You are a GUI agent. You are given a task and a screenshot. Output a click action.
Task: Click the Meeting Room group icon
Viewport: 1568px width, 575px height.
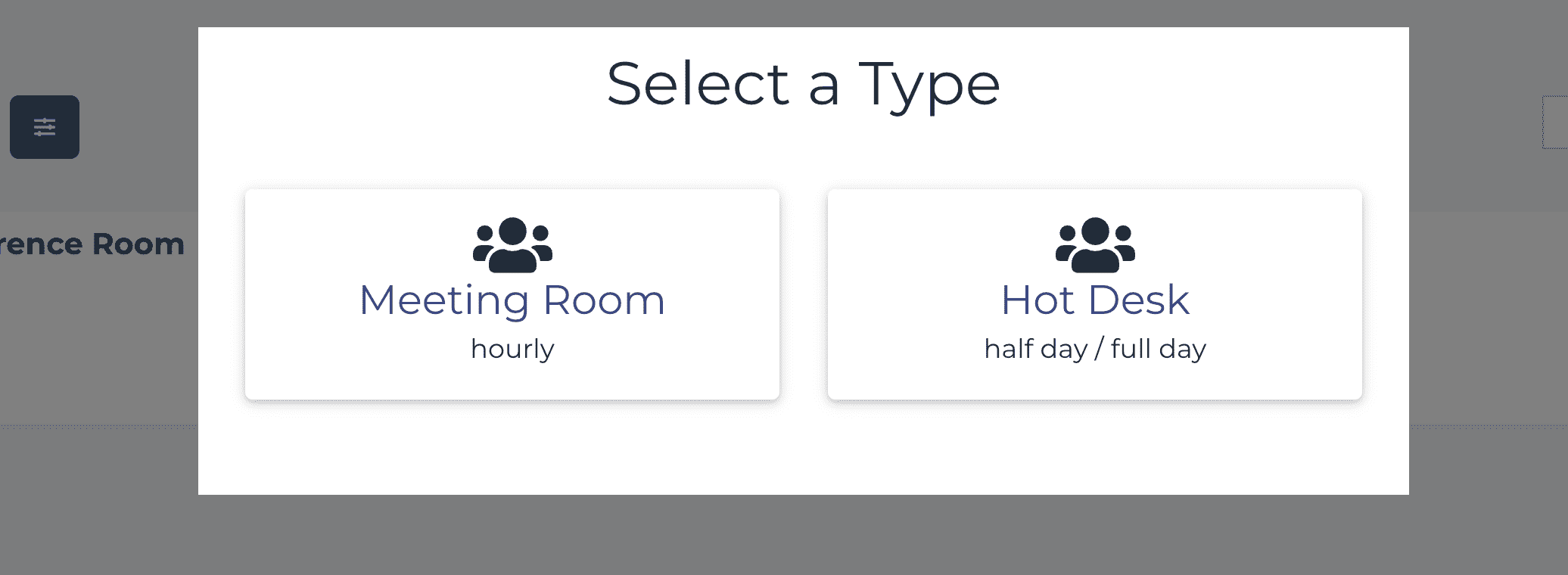click(x=512, y=245)
